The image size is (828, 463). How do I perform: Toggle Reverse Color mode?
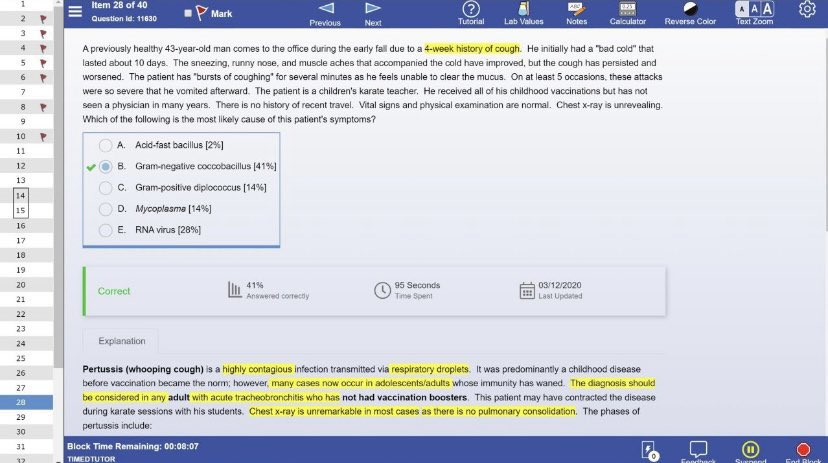[x=690, y=8]
